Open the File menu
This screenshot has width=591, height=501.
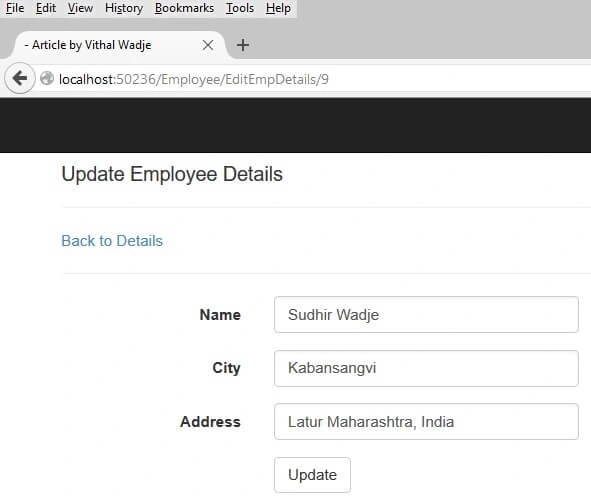click(x=15, y=8)
